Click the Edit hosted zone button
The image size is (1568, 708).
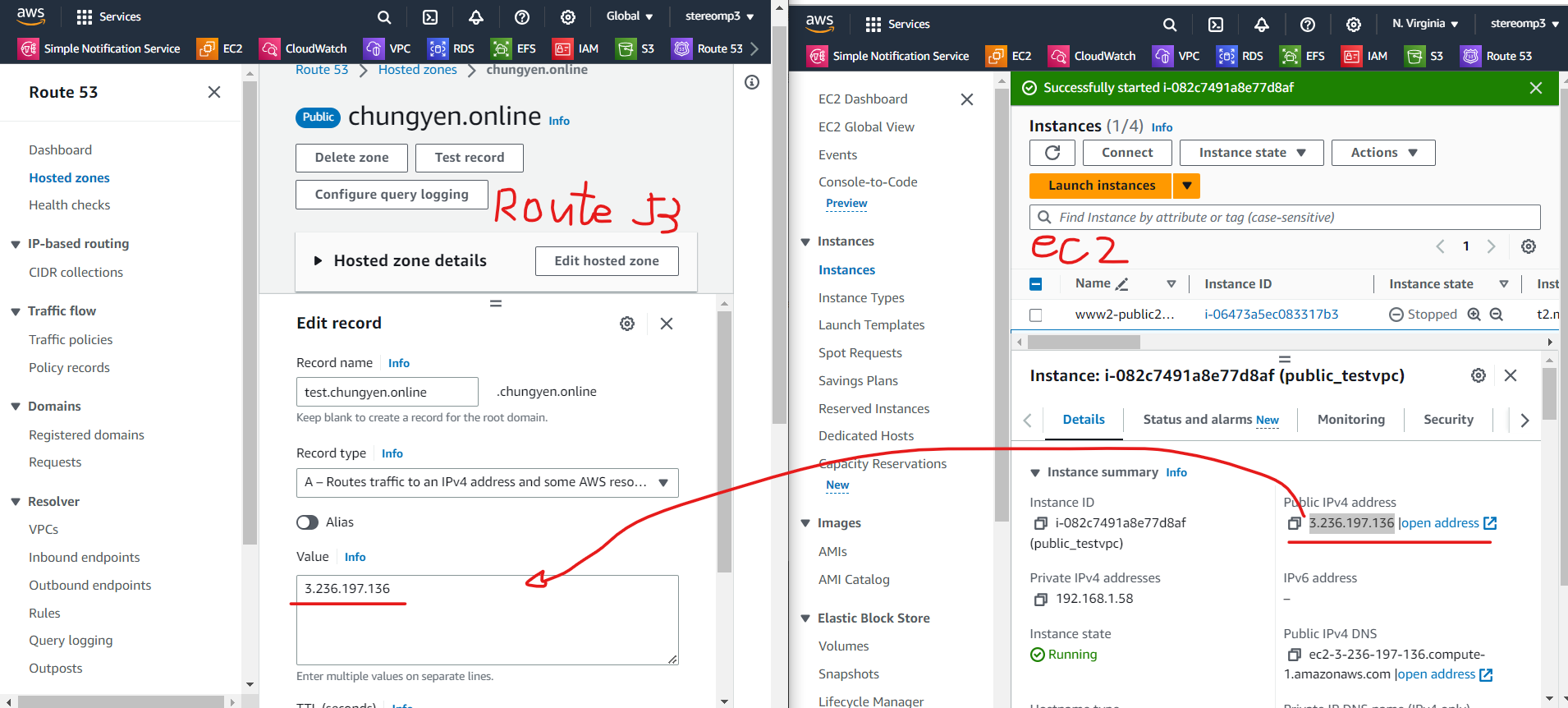607,261
